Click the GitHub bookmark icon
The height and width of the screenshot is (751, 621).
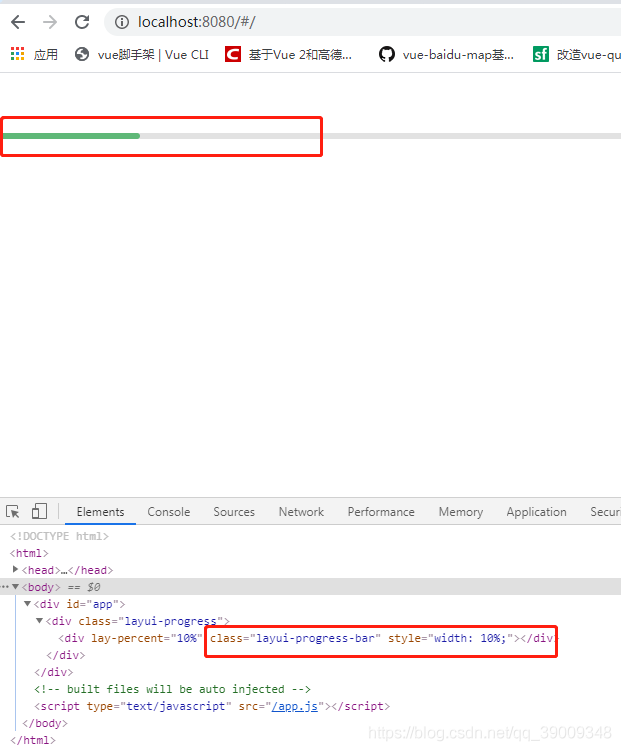386,54
